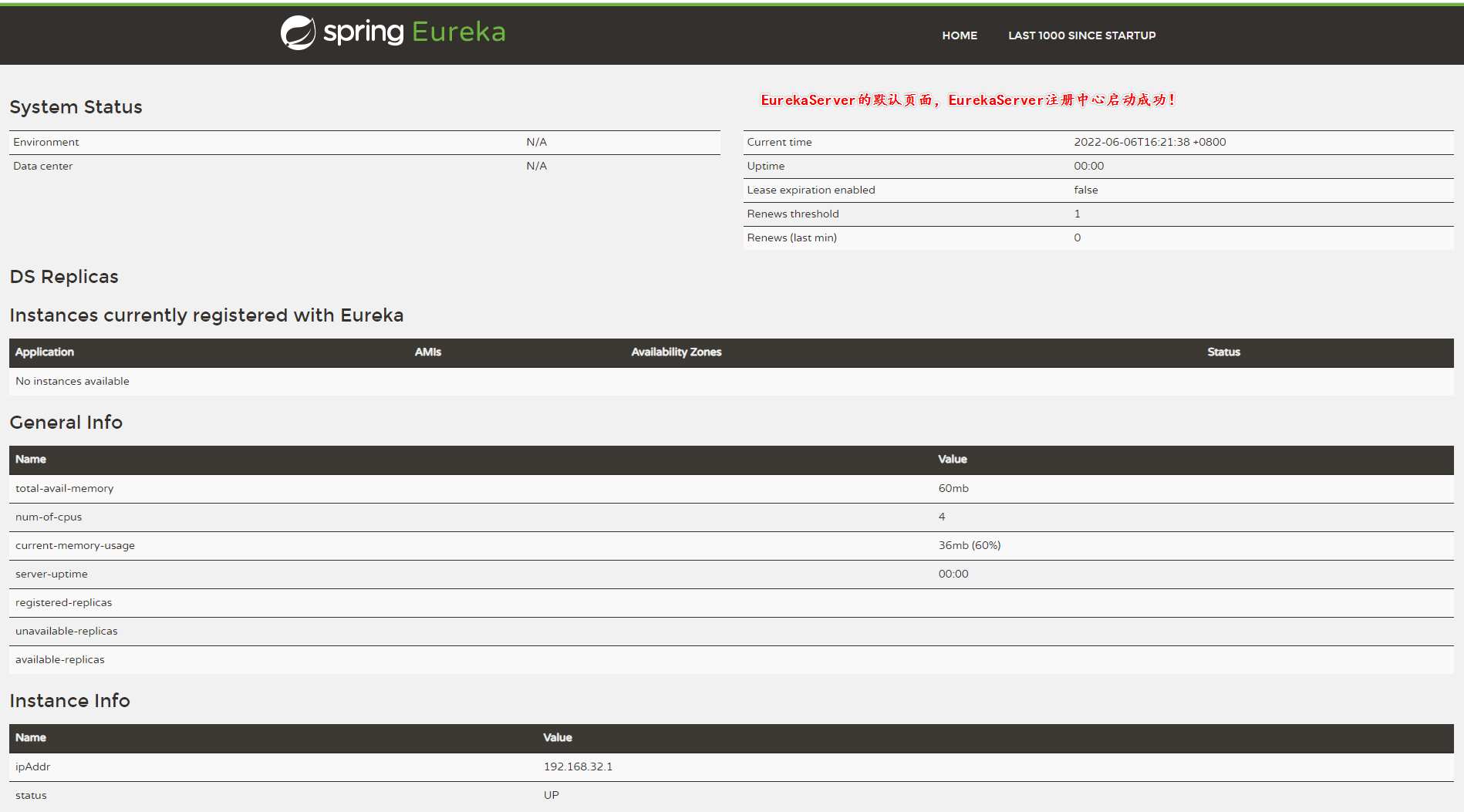Click the AMIs column header
The width and height of the screenshot is (1464, 812).
(x=427, y=352)
